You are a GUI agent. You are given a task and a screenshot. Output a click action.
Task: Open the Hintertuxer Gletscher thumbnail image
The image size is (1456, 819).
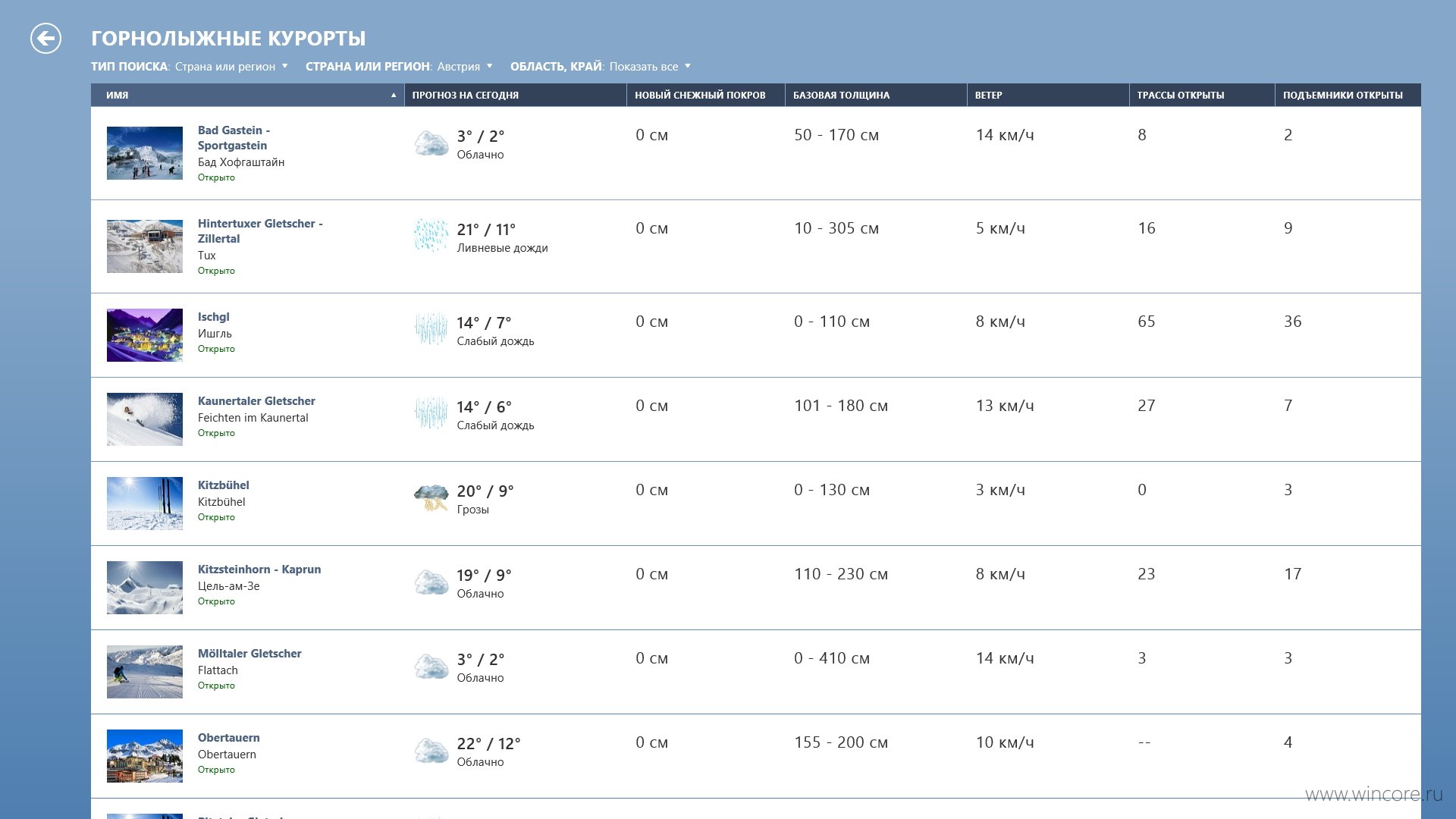[145, 246]
